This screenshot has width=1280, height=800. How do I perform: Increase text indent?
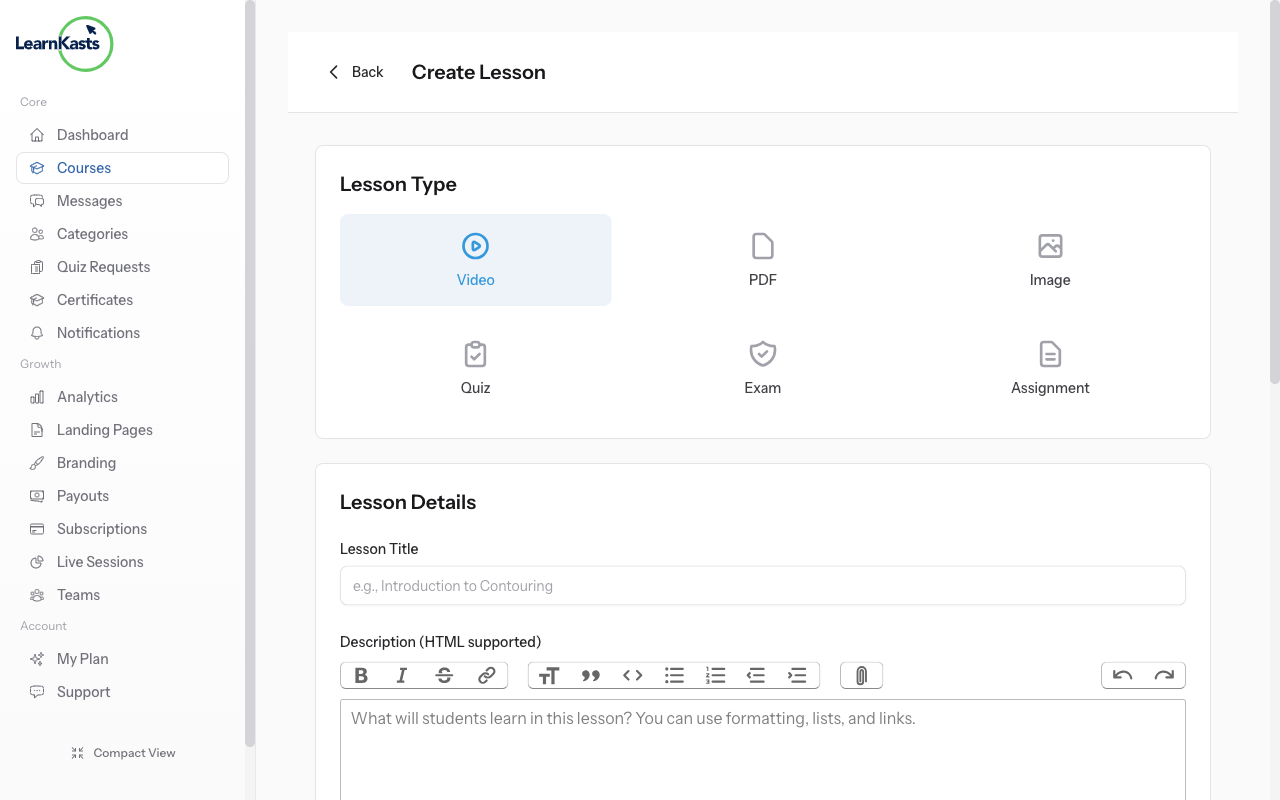(x=797, y=675)
